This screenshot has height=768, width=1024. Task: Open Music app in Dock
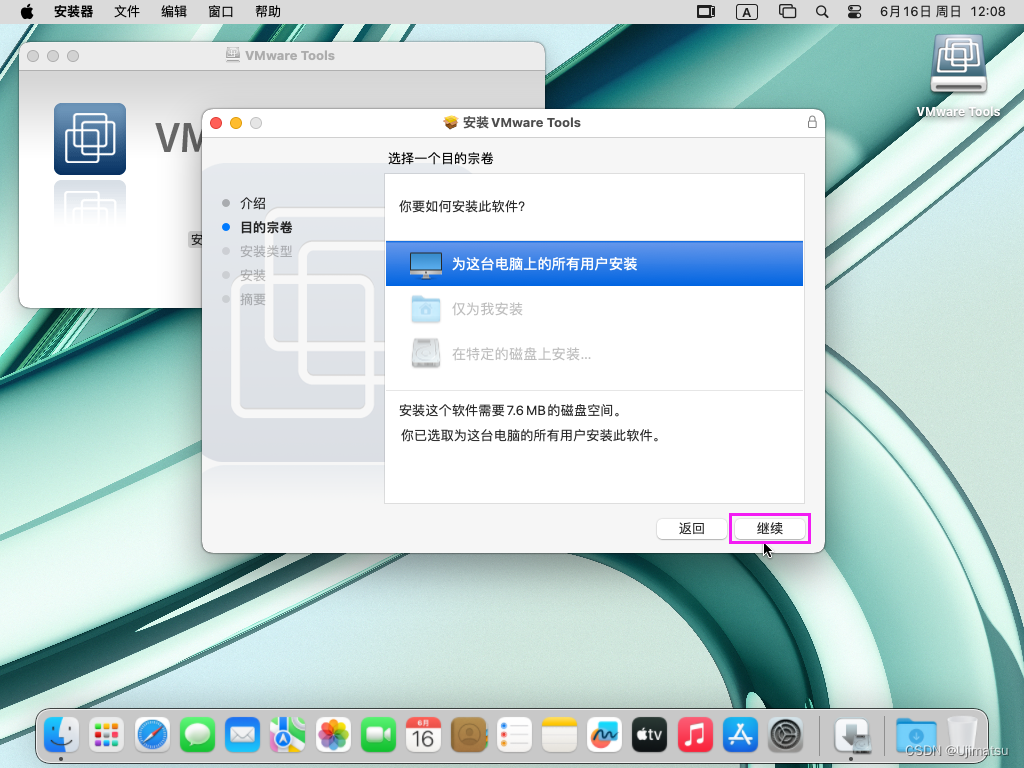point(695,735)
